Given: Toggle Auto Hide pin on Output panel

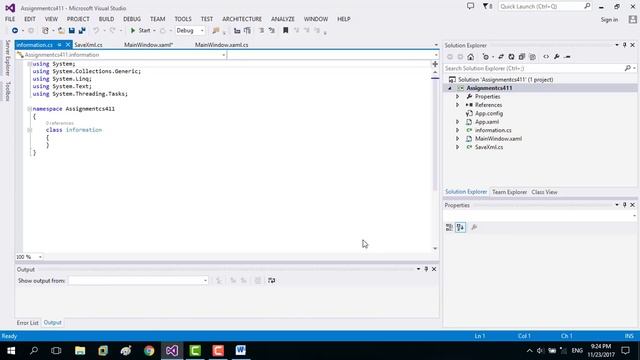Looking at the screenshot, I should pyautogui.click(x=426, y=269).
